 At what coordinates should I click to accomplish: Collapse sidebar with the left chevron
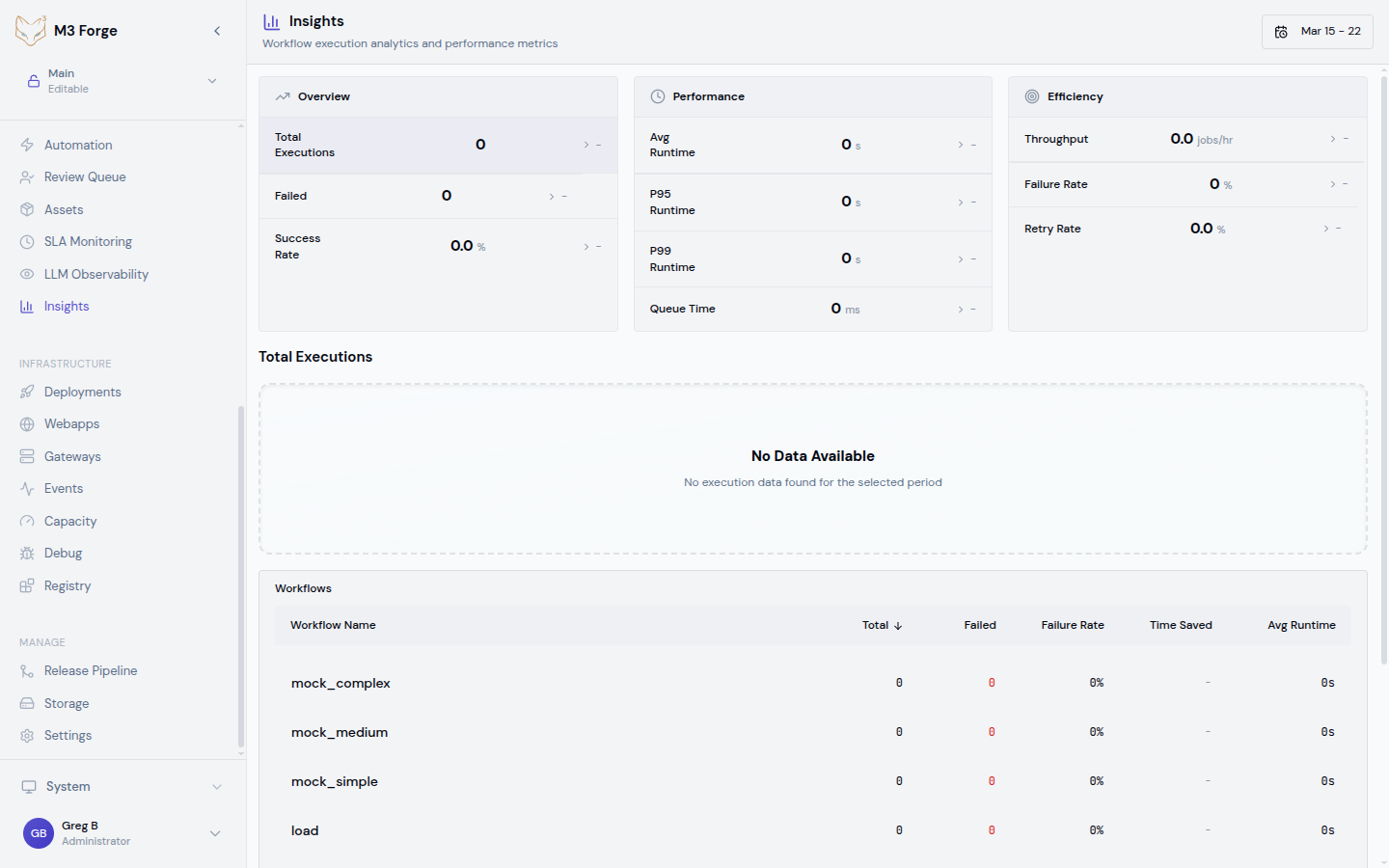coord(217,31)
